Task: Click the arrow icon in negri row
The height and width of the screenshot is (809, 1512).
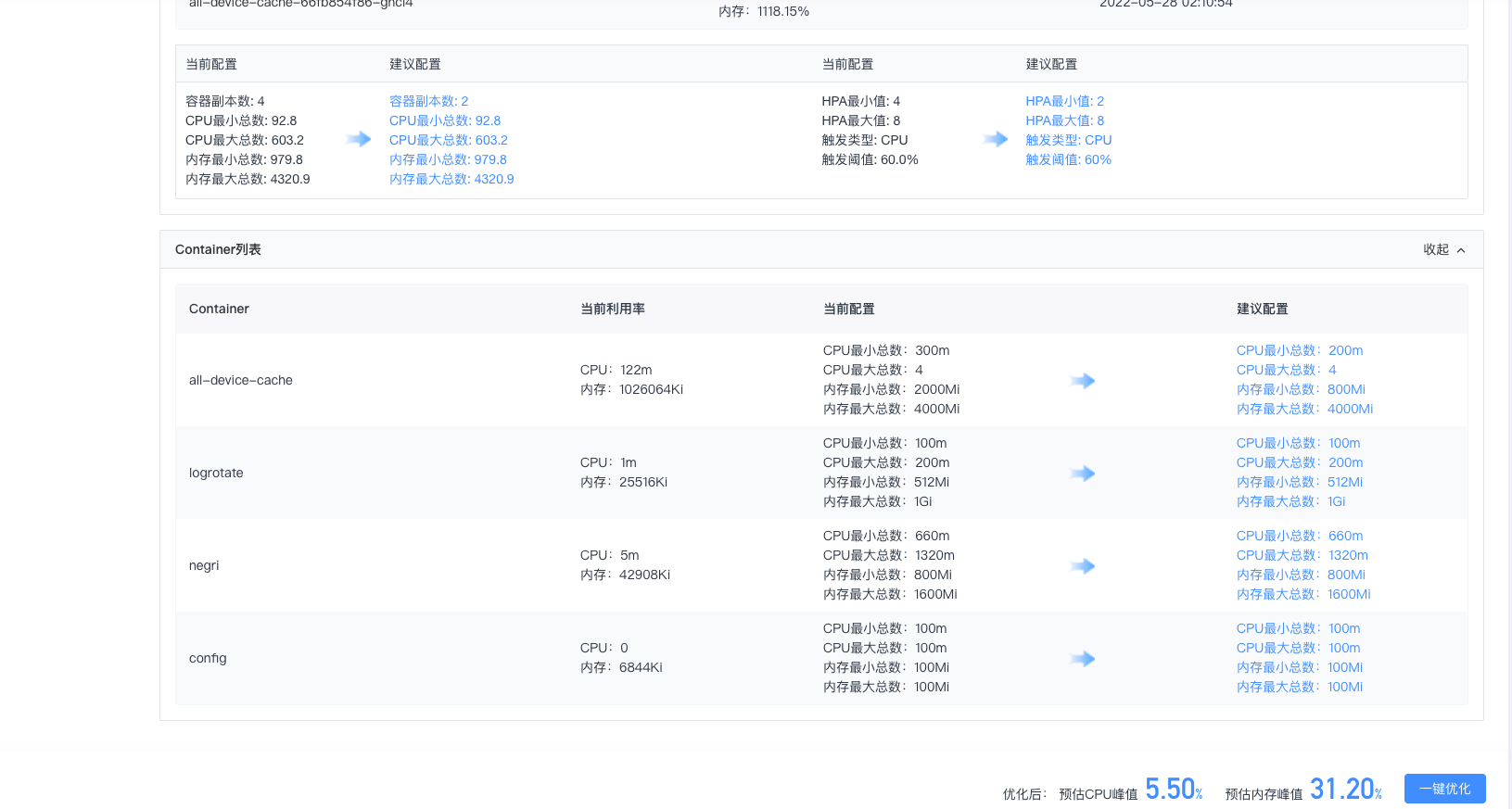Action: tap(1082, 566)
